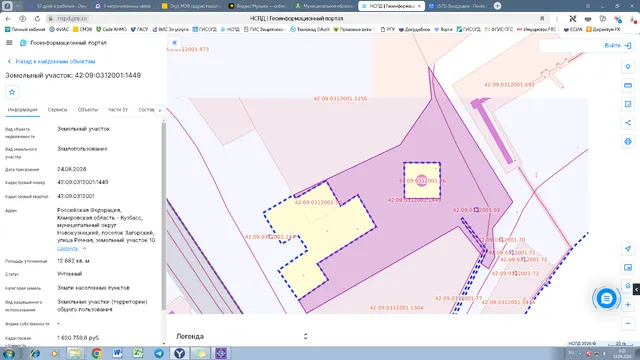This screenshot has width=640, height=360.
Task: Reload the page with refresh icon
Action: point(37,19)
